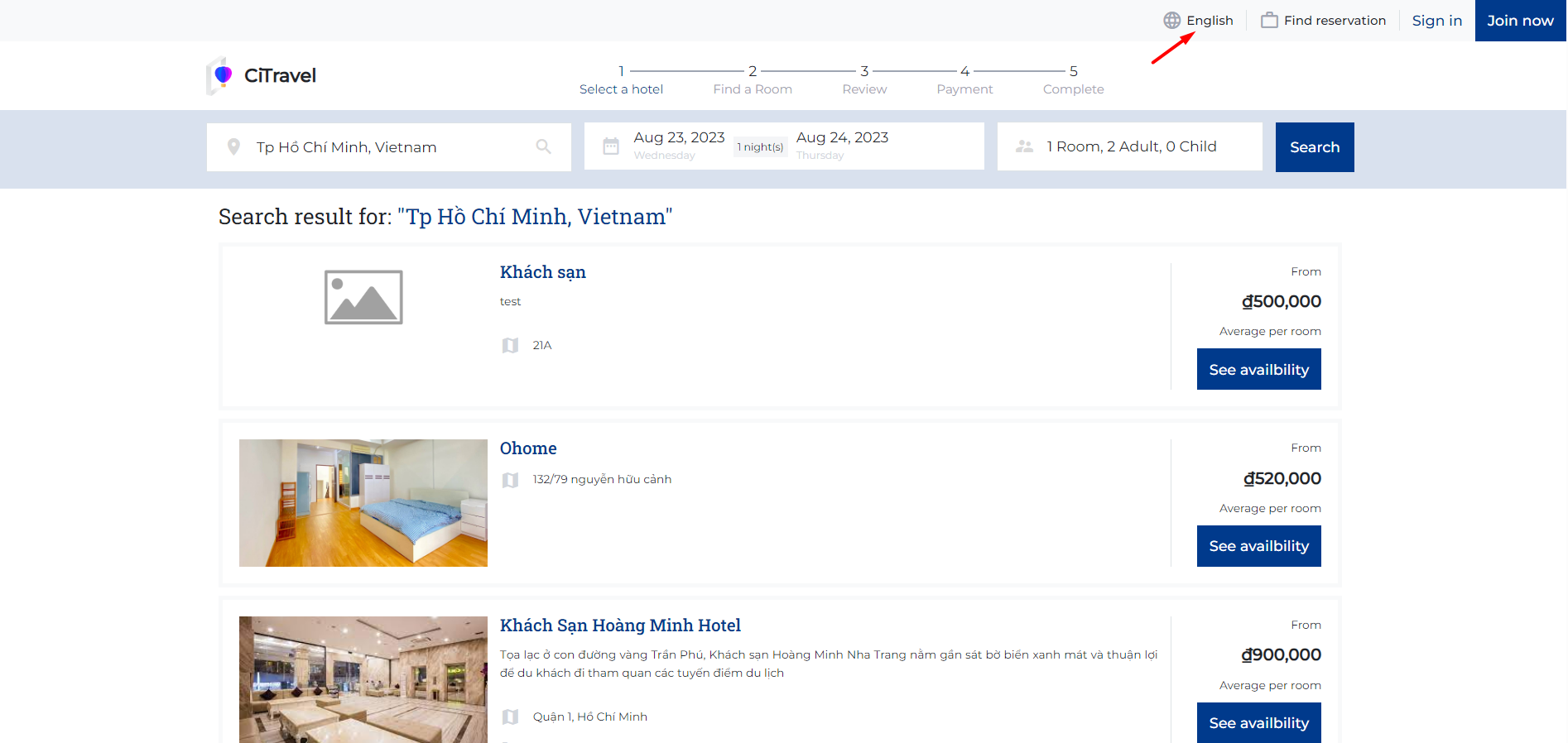Screen dimensions: 1568x743
Task: Click the location pin icon in destination field
Action: [x=233, y=147]
